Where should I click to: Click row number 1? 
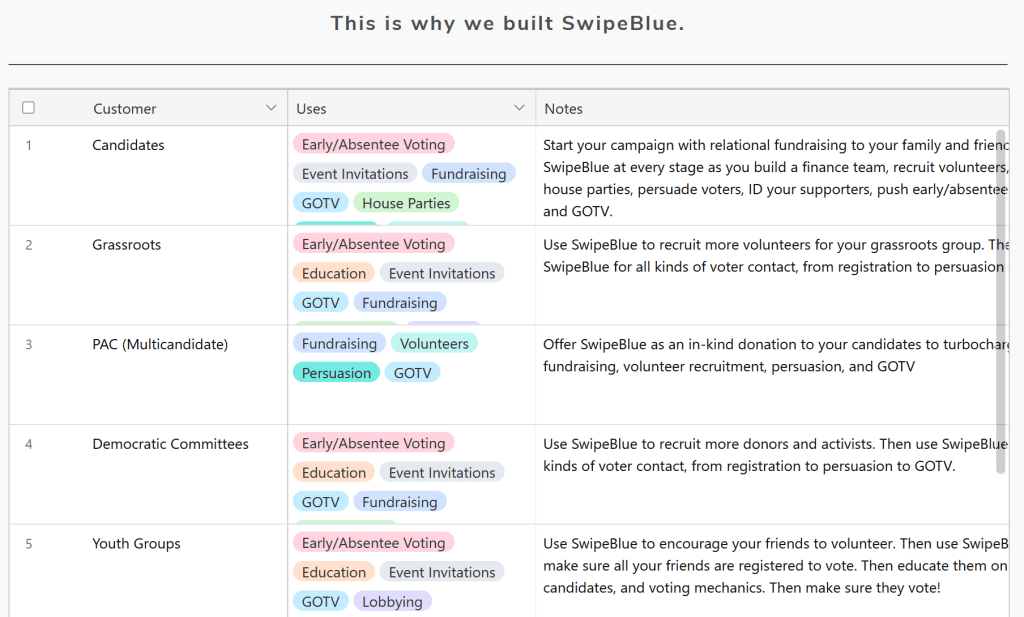(29, 146)
